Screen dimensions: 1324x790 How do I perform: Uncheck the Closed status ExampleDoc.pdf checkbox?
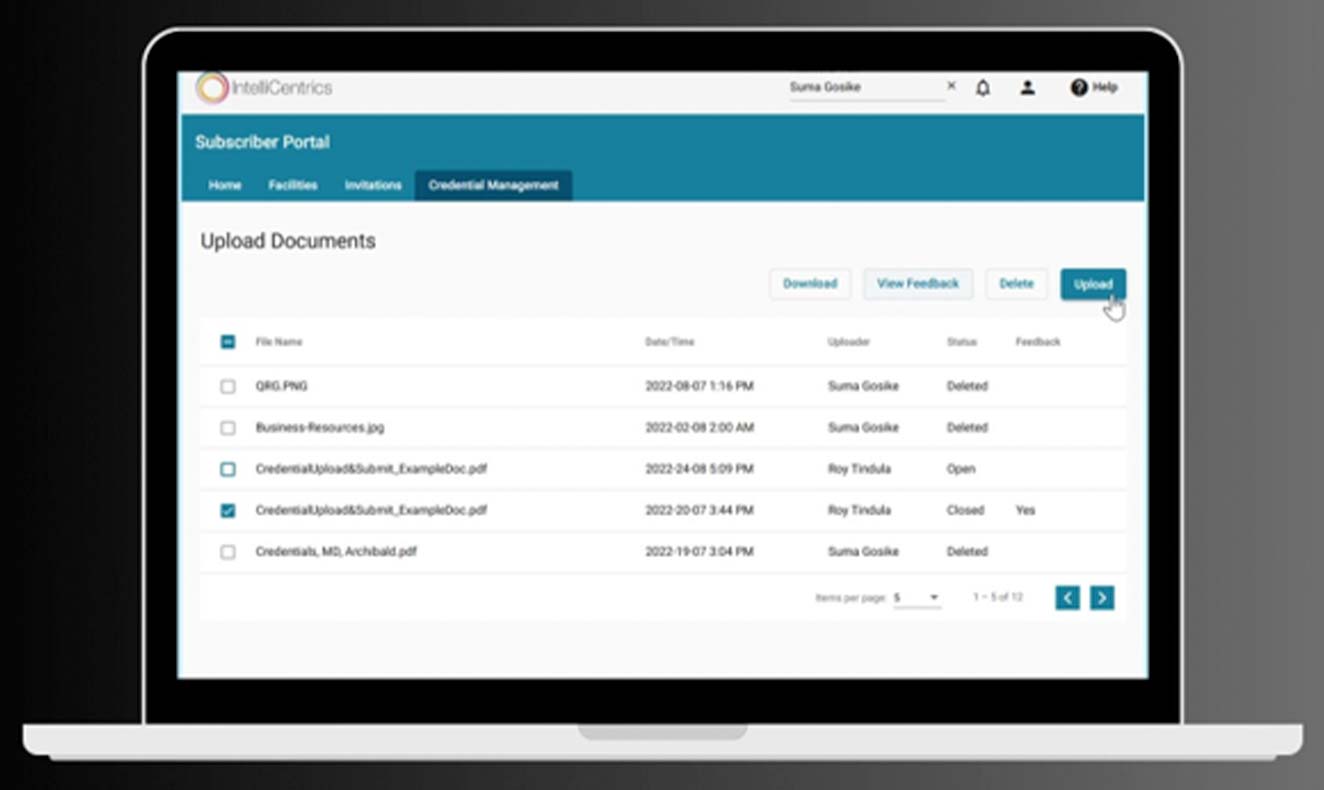[x=228, y=511]
